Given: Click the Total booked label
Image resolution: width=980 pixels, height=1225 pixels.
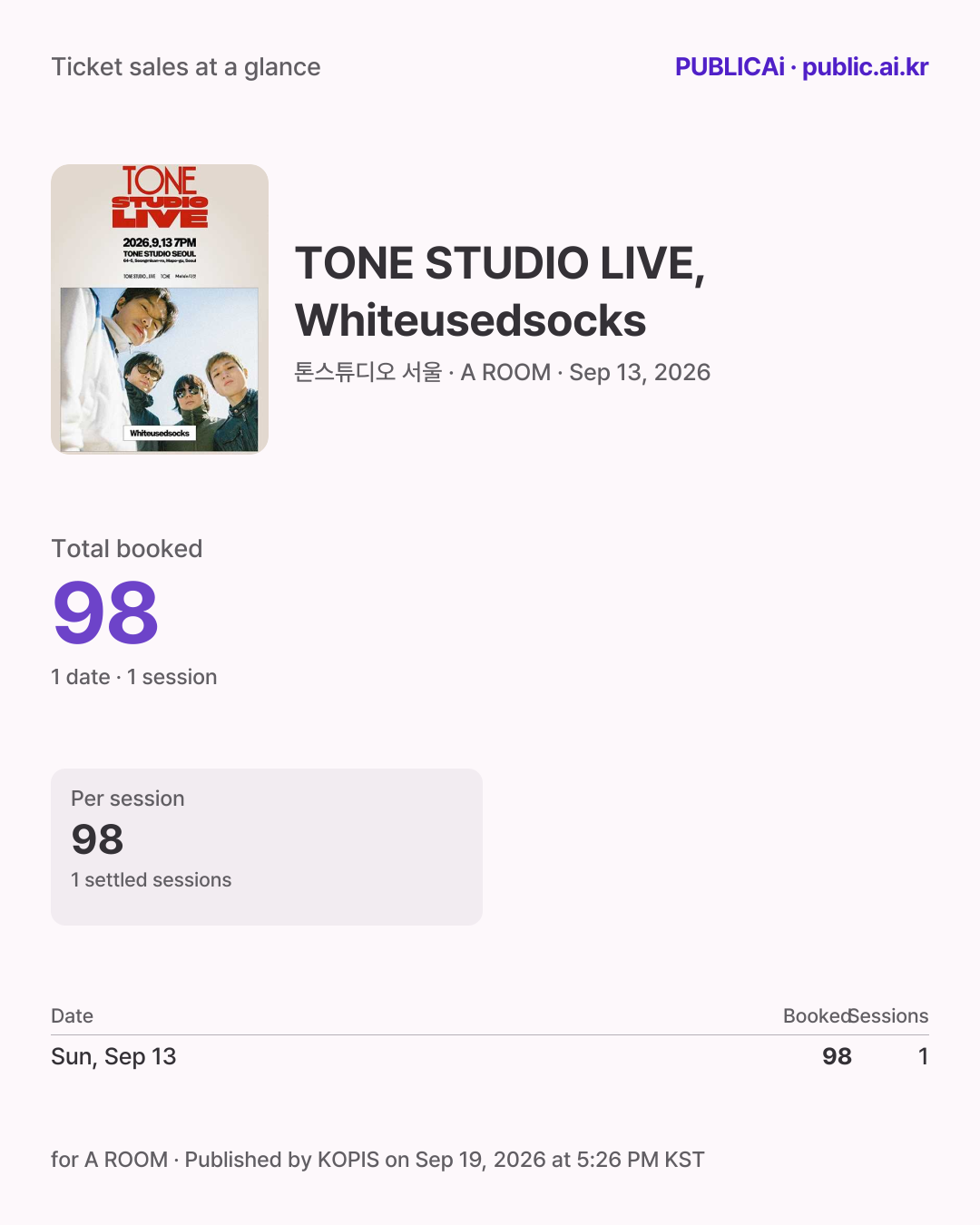Looking at the screenshot, I should coord(127,549).
